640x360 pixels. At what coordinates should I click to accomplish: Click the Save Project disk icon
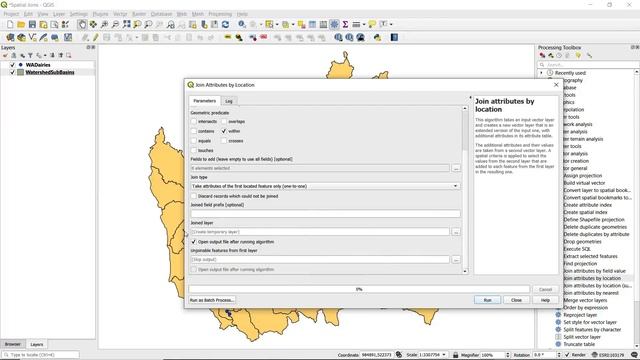[32, 24]
